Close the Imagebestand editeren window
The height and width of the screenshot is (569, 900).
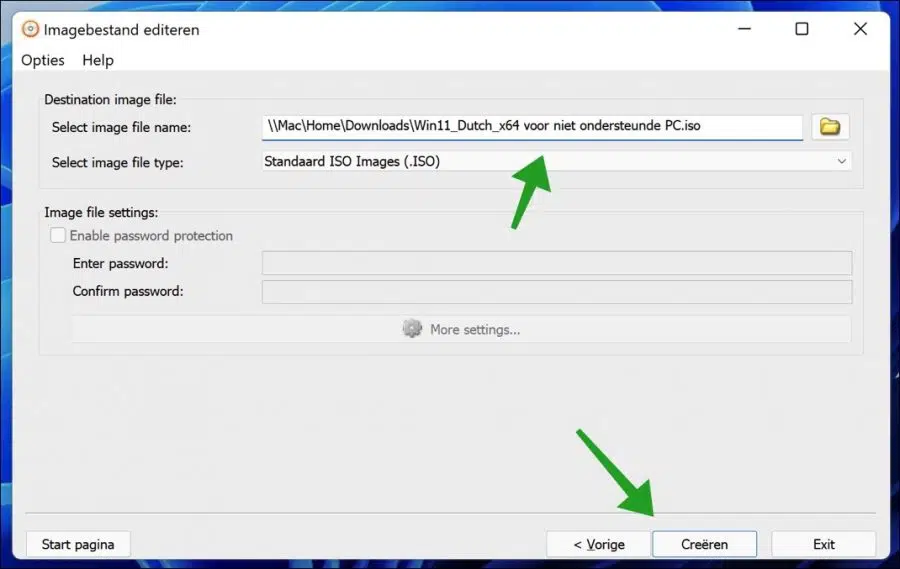(x=860, y=29)
